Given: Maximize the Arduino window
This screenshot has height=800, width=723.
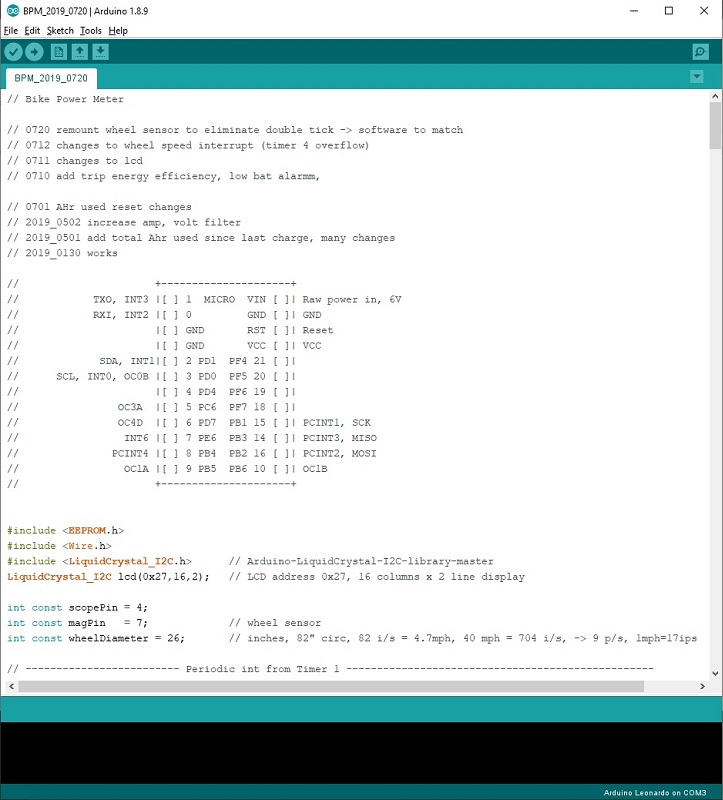Looking at the screenshot, I should coord(669,11).
